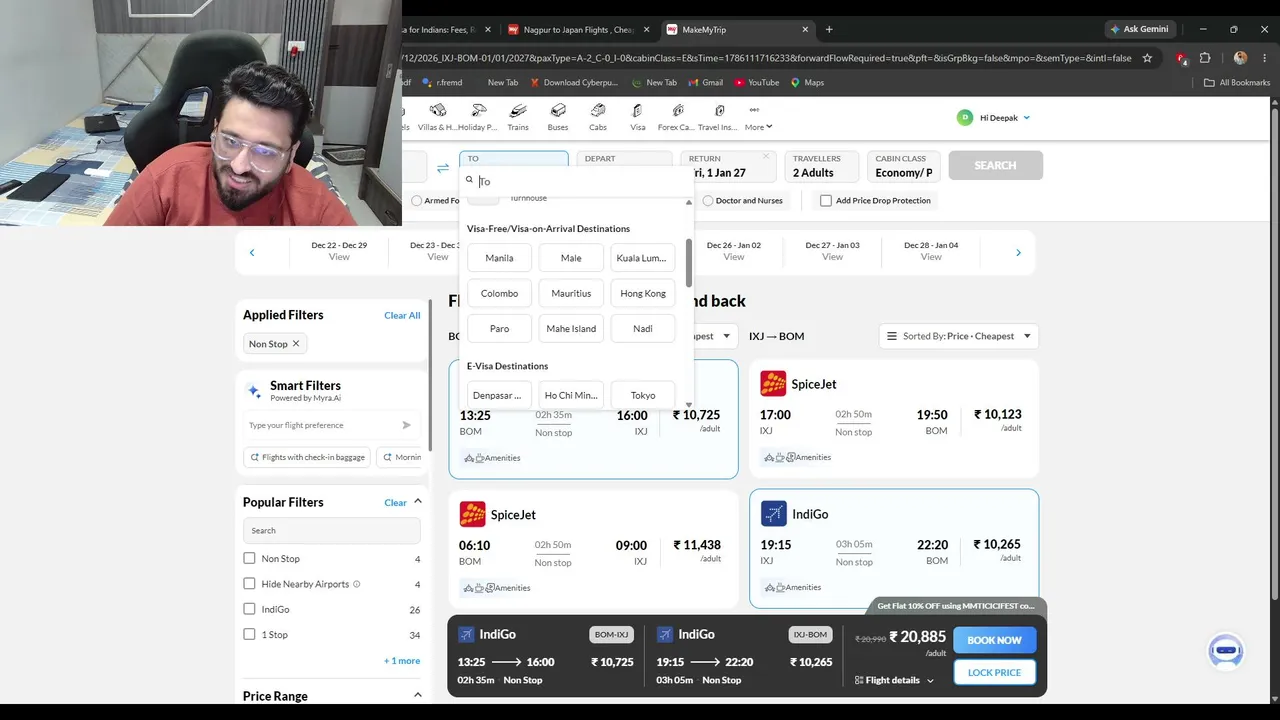1280x720 pixels.
Task: Close the Nagpur to Japan Flights tab
Action: point(646,30)
